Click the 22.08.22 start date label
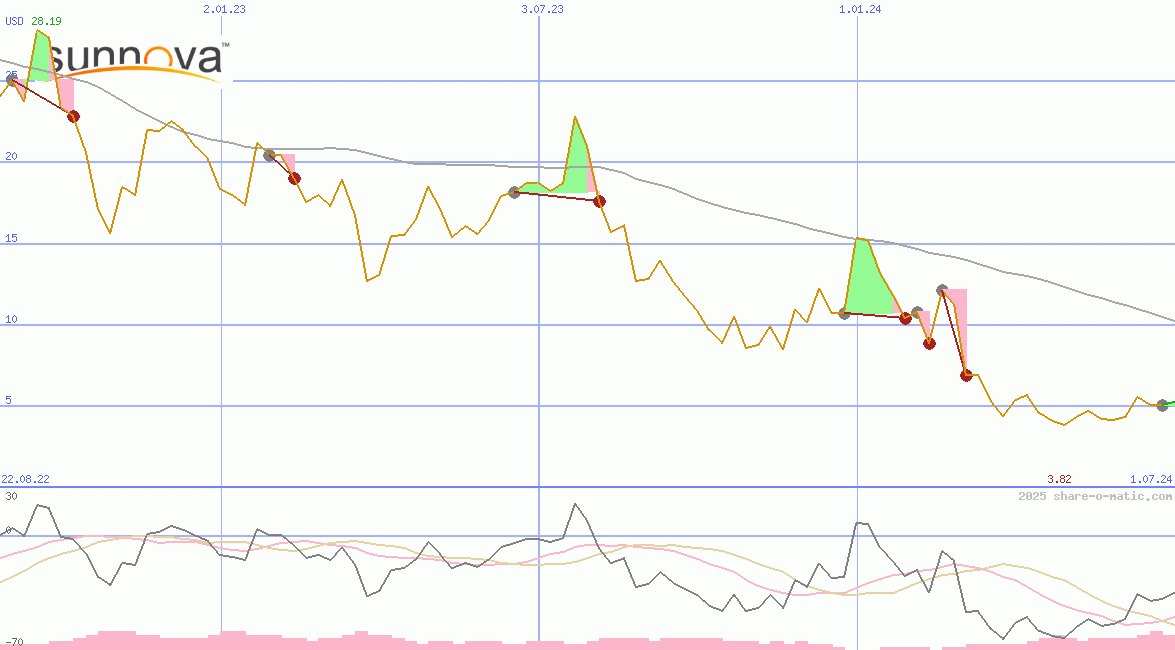1175x650 pixels. point(25,479)
